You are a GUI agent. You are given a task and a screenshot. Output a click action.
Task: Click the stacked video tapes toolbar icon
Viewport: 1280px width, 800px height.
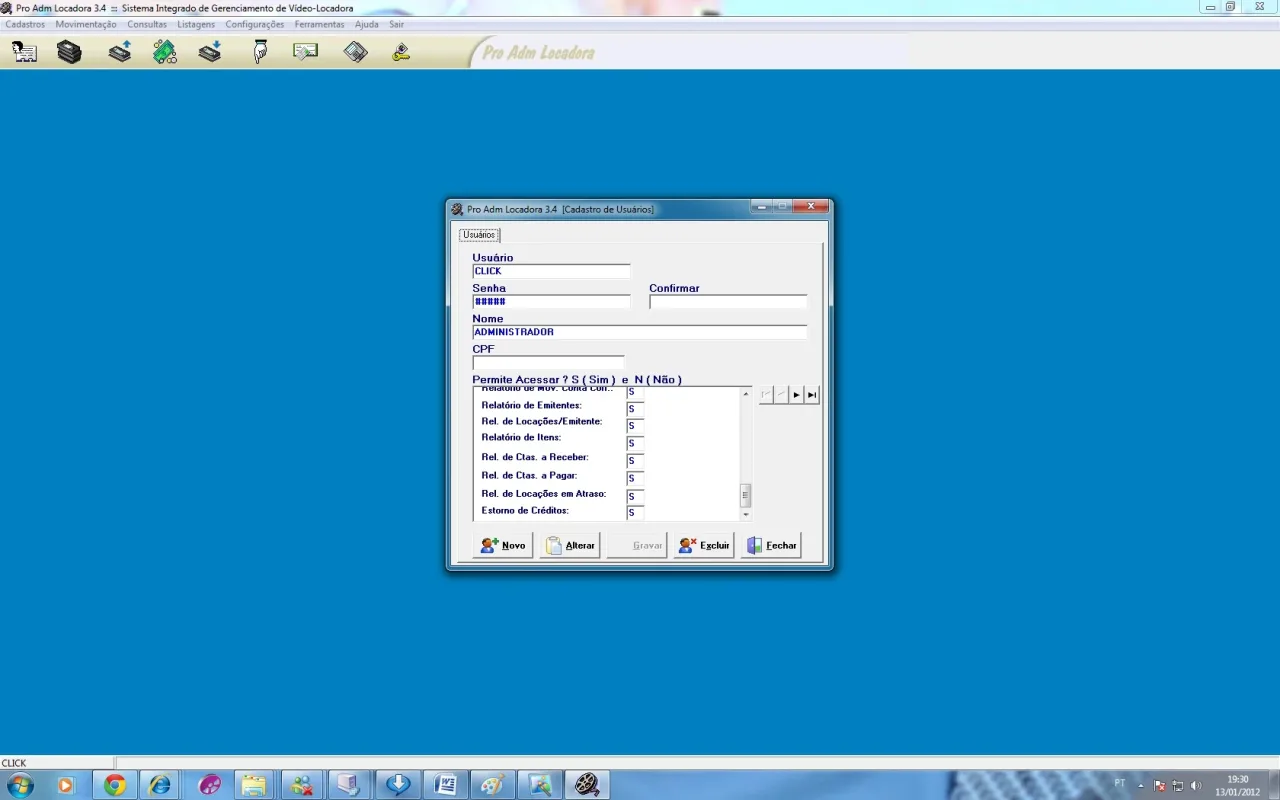point(69,52)
